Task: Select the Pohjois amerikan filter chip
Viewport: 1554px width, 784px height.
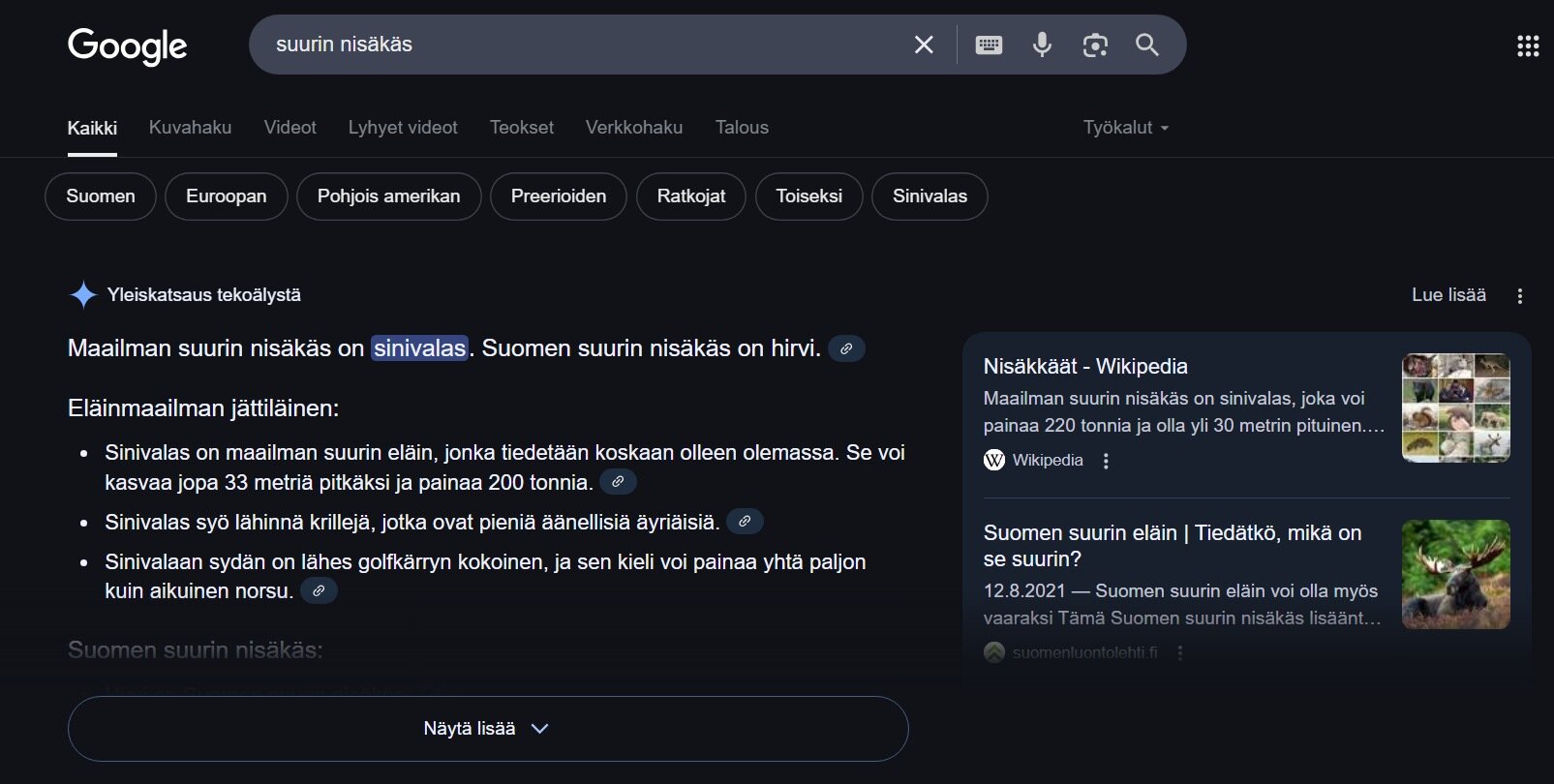Action: (389, 196)
